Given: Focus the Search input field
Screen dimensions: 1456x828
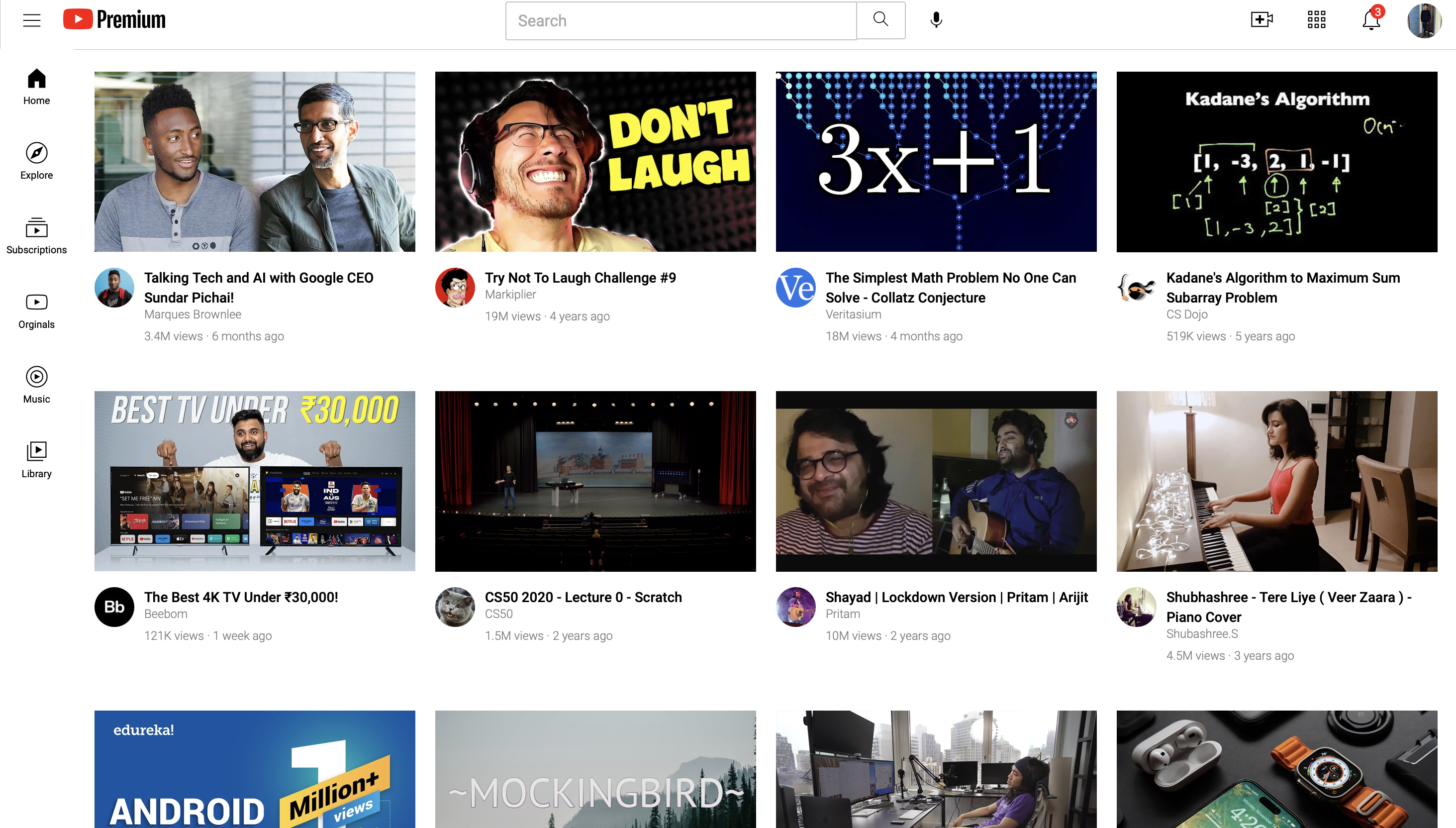Looking at the screenshot, I should [x=681, y=20].
